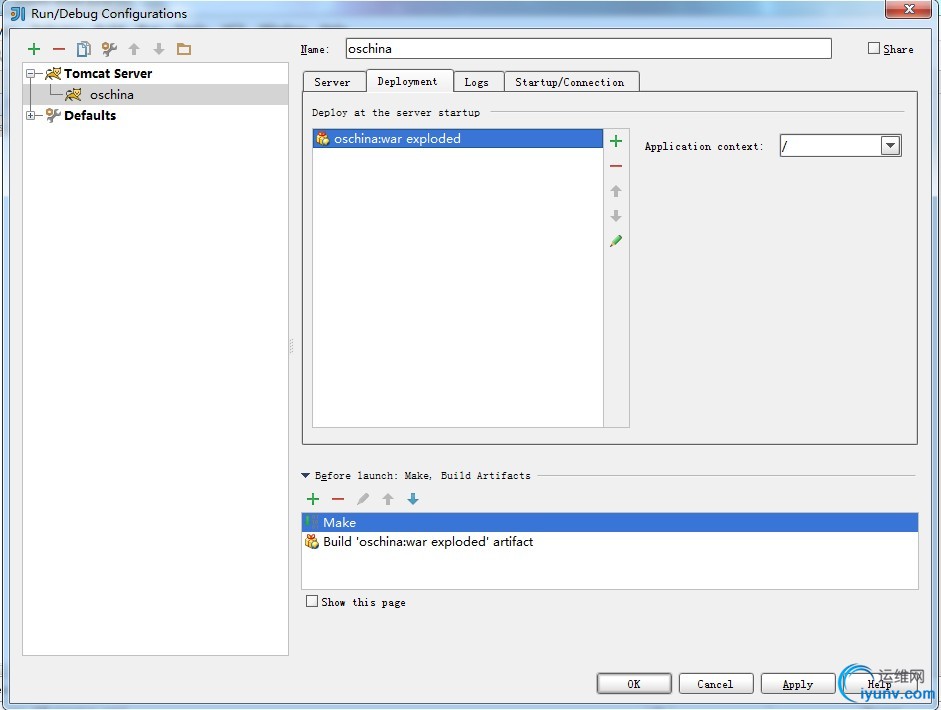Open the Startup/Connection tab

tap(571, 82)
